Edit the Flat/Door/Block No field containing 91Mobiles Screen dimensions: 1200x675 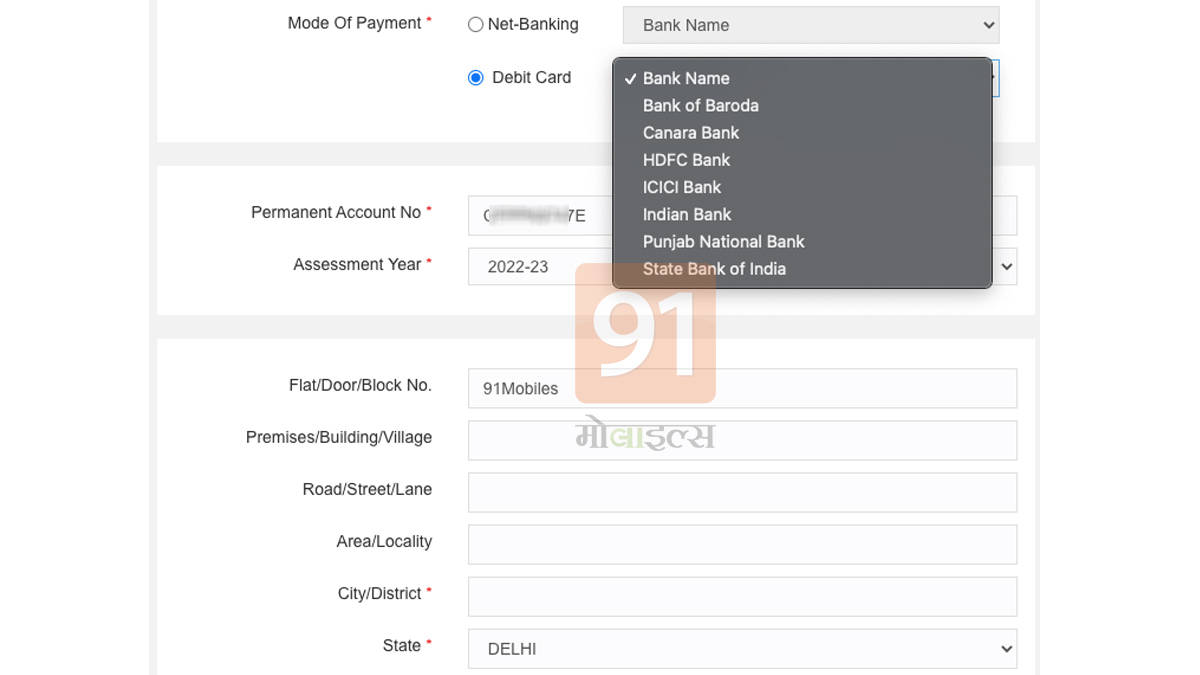742,388
